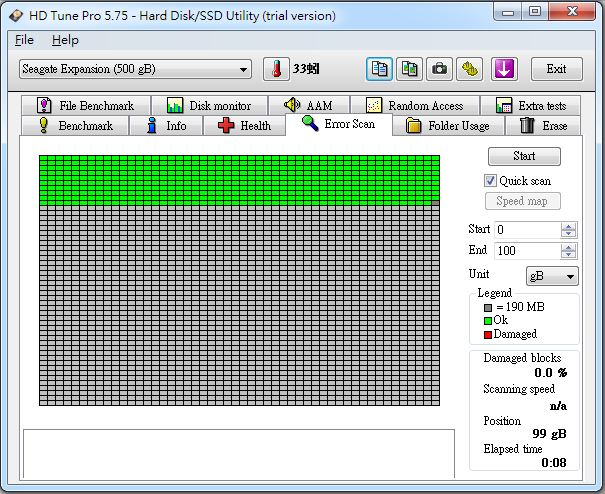Click the copy info to clipboard icon
605x494 pixels.
point(379,69)
